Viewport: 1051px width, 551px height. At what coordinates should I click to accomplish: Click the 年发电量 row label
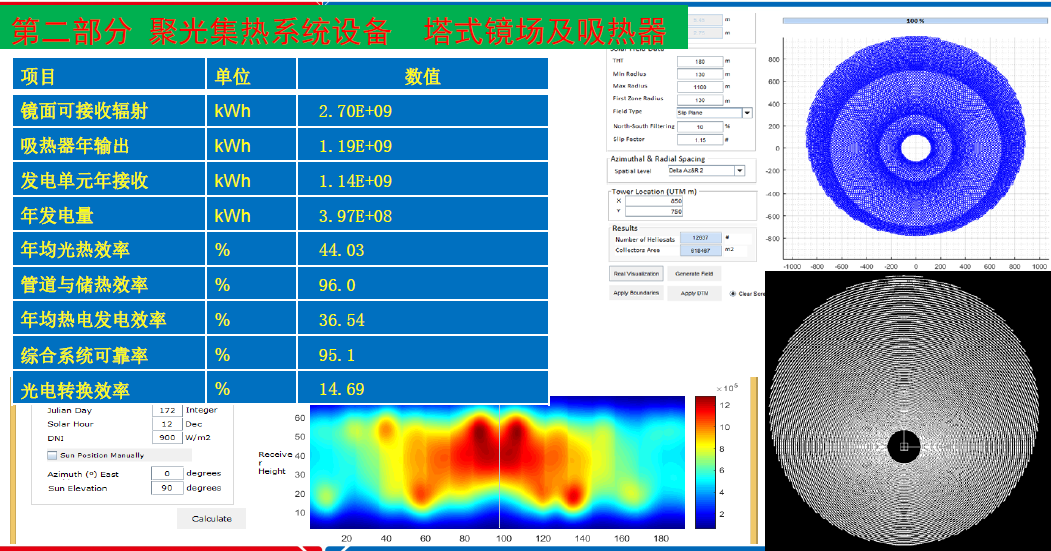click(x=56, y=216)
